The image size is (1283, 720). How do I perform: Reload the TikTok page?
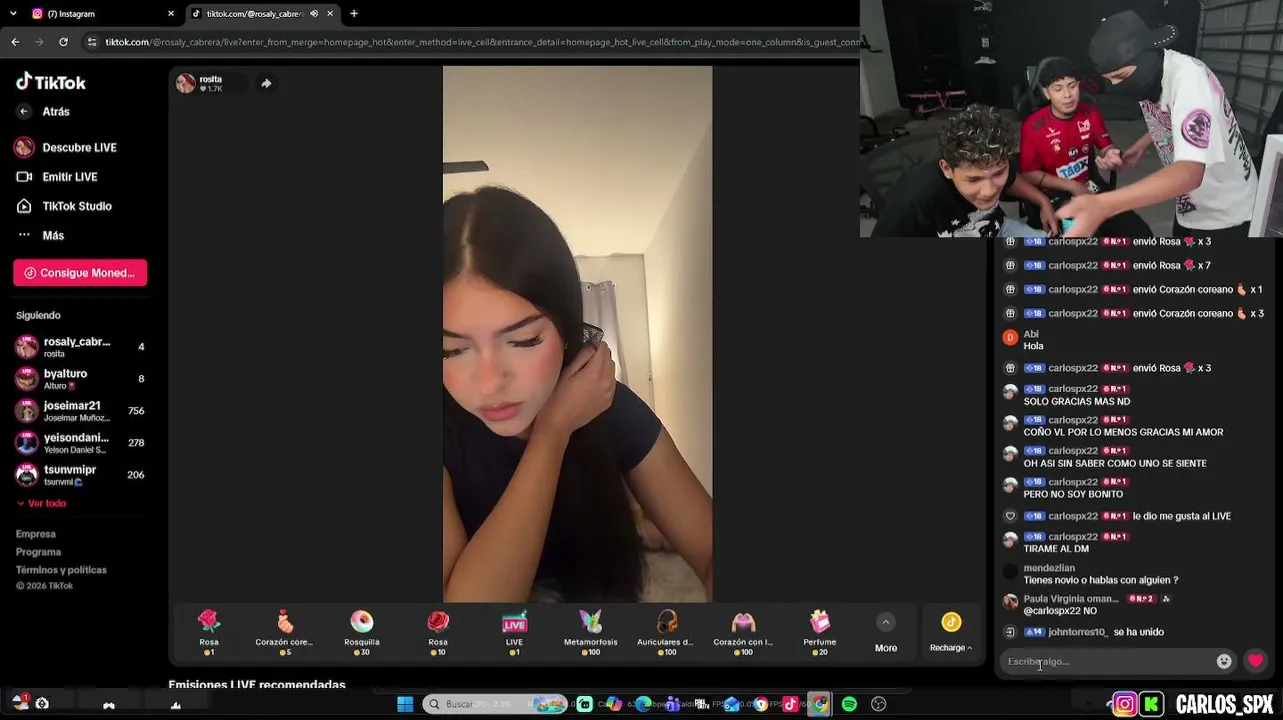(x=63, y=42)
